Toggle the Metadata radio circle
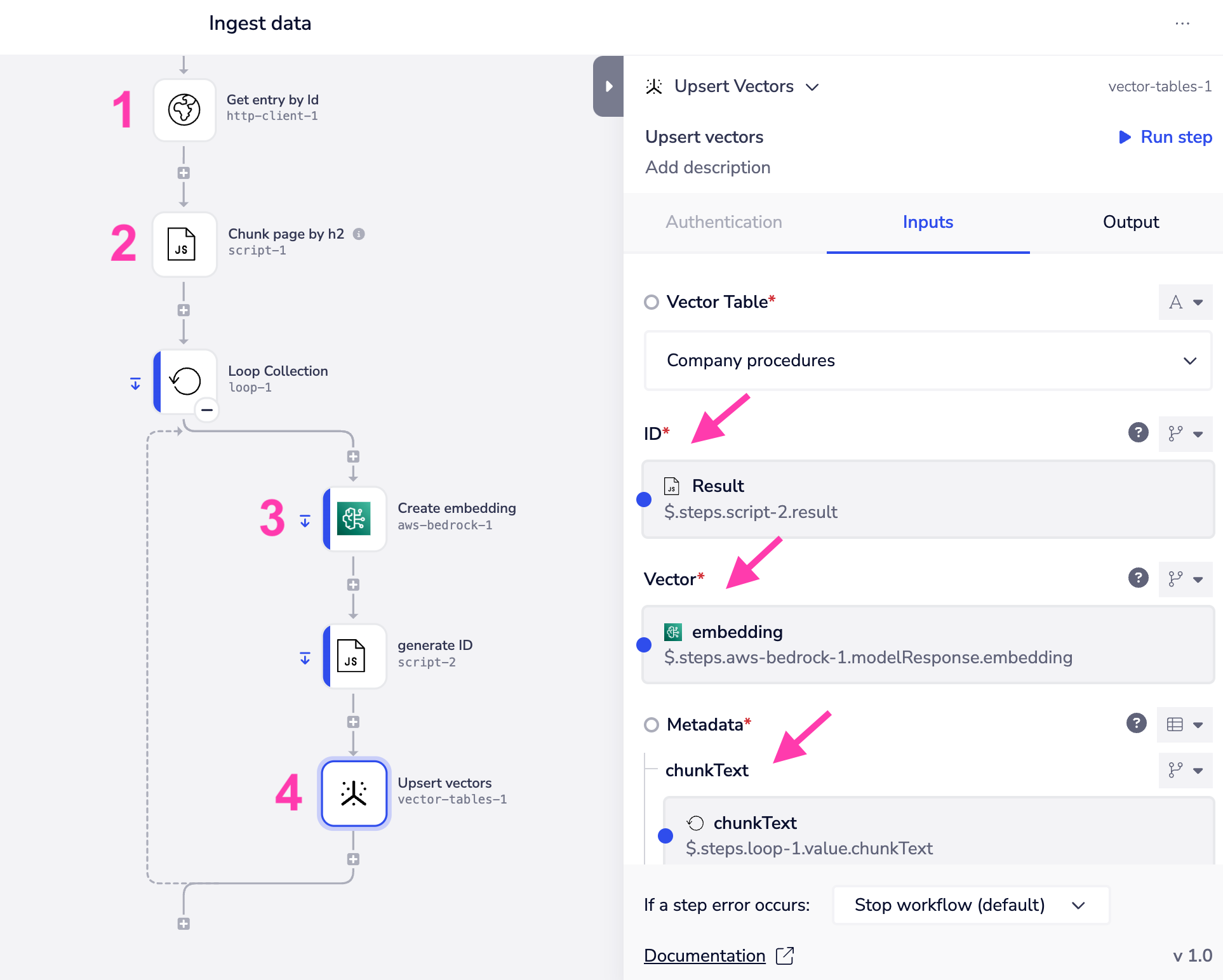Viewport: 1223px width, 980px height. pos(652,725)
